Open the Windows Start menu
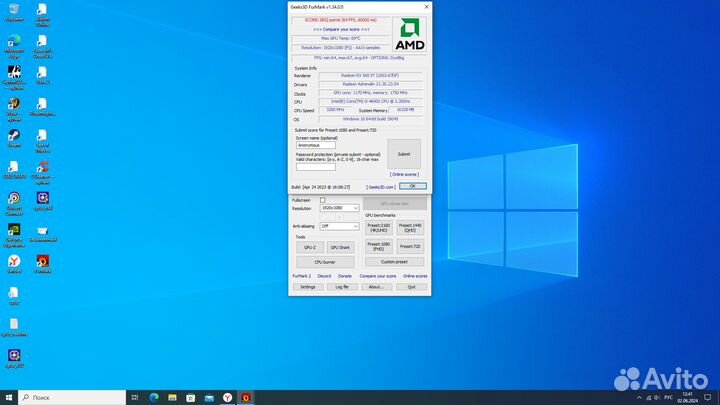The height and width of the screenshot is (405, 720). (x=9, y=397)
